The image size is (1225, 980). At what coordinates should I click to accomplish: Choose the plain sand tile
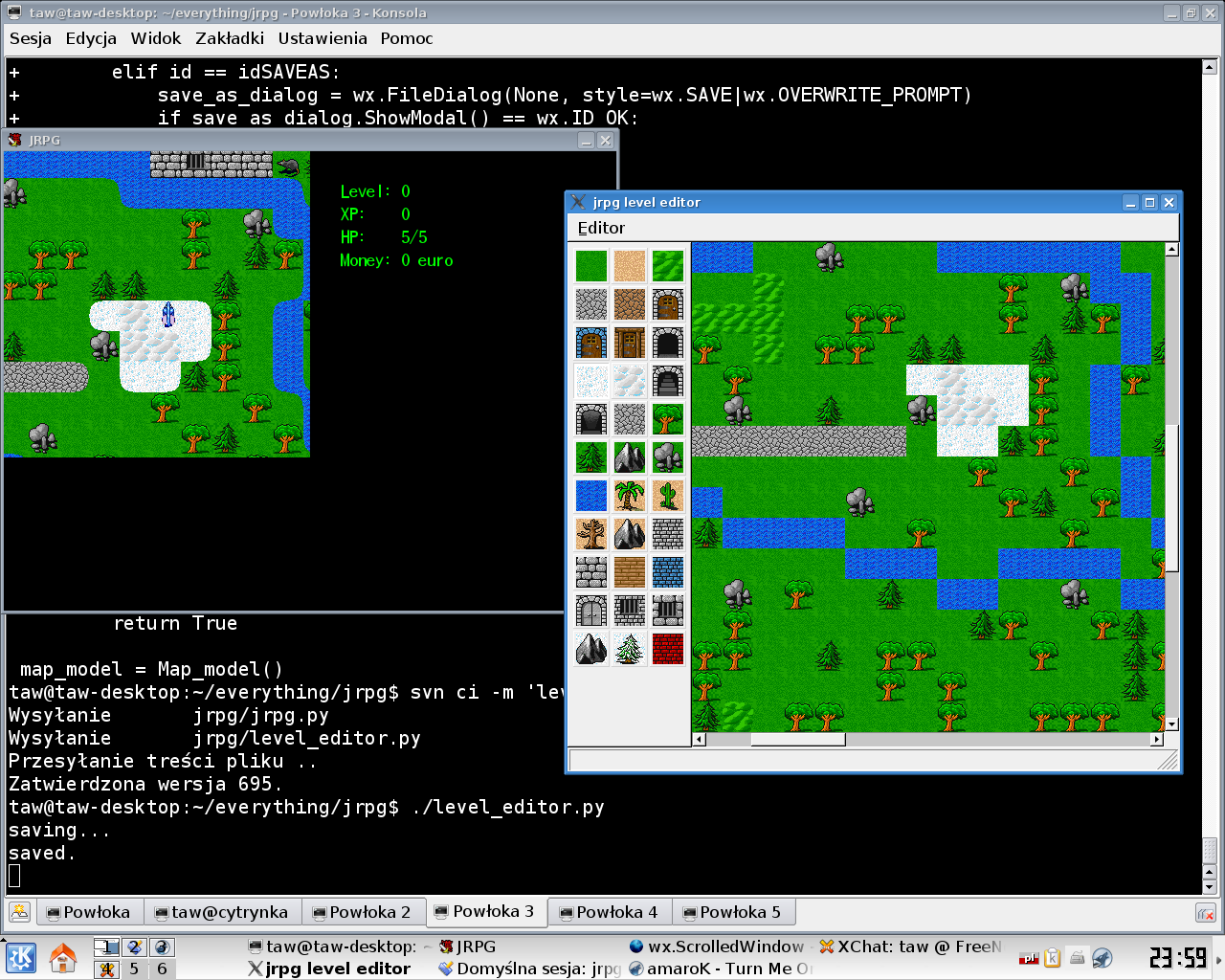pos(629,266)
